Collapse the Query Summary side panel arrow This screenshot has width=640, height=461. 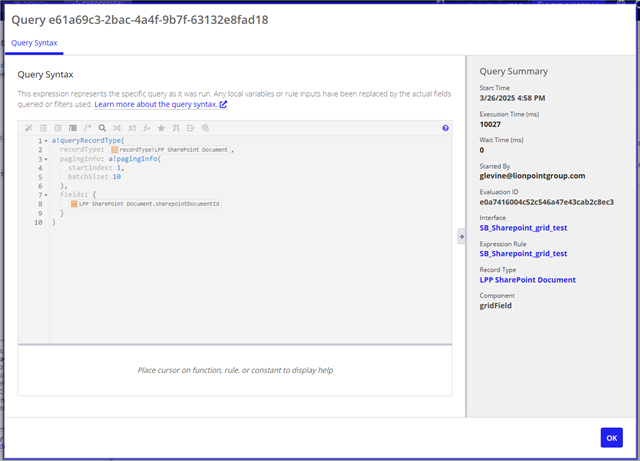[x=461, y=236]
